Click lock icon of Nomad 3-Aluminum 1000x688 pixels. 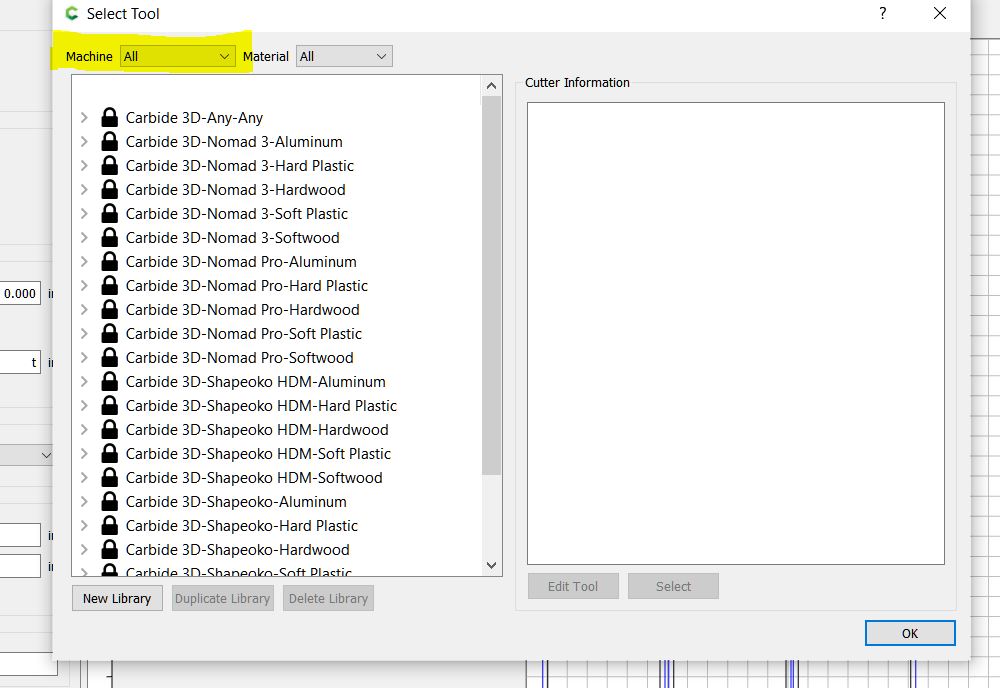tap(110, 142)
